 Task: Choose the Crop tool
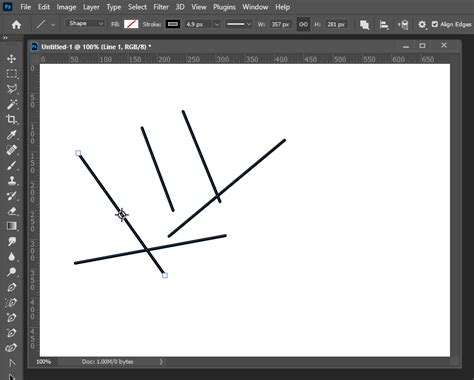(12, 119)
